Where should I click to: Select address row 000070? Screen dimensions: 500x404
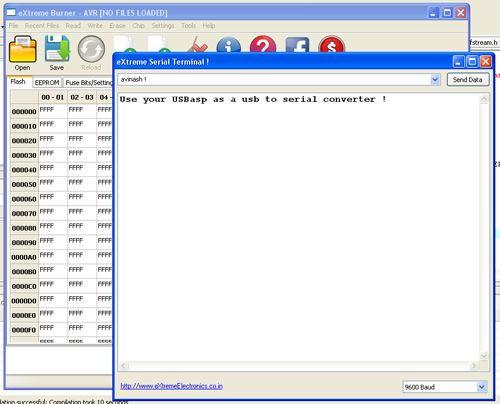24,214
